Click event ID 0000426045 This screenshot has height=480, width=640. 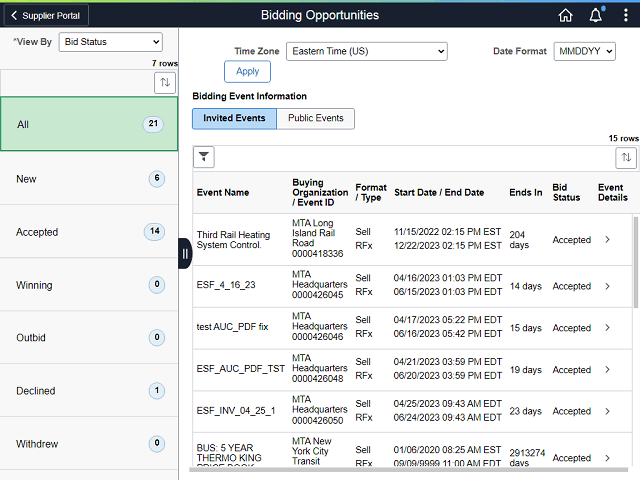click(x=318, y=295)
